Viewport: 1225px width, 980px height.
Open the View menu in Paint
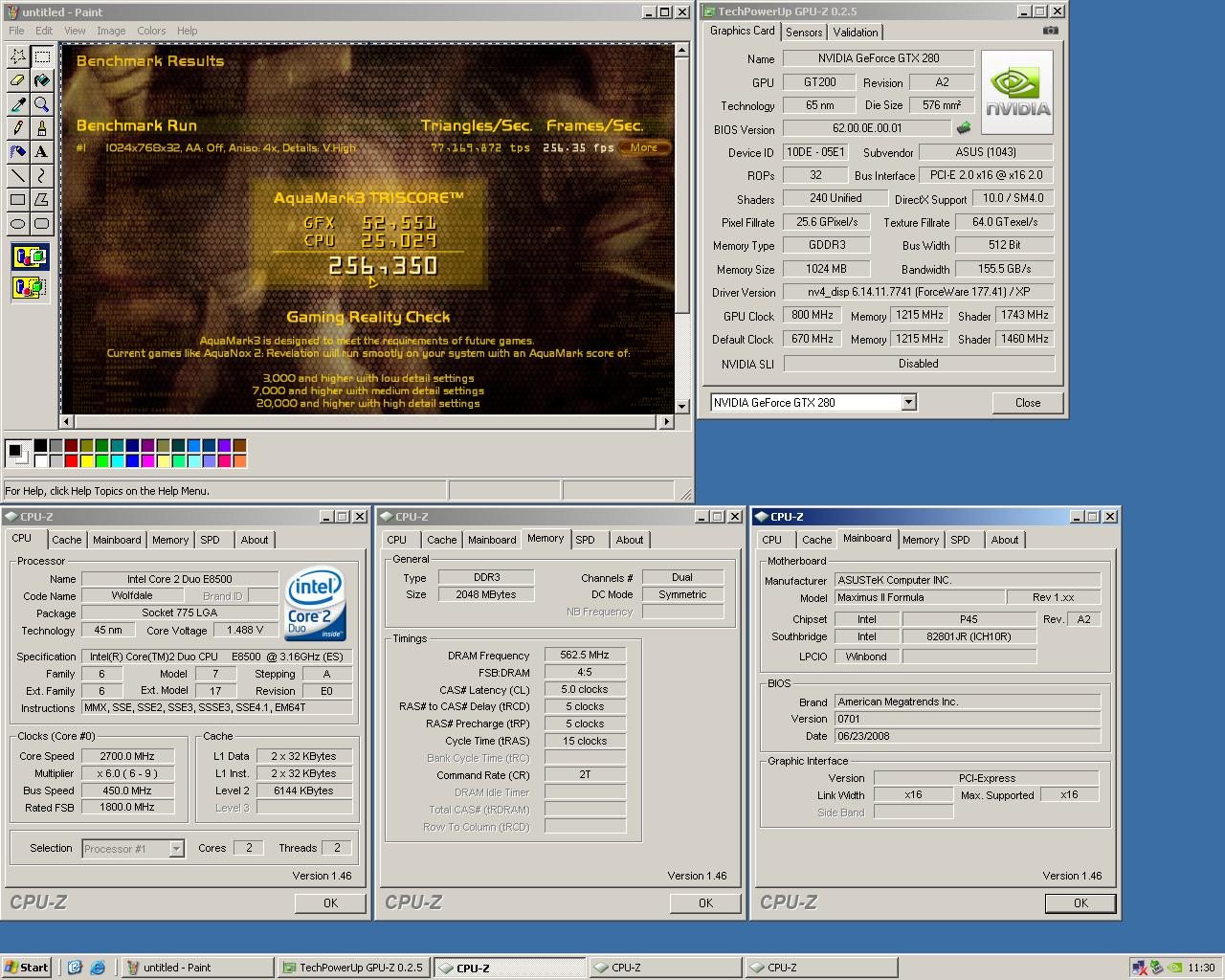[x=75, y=31]
